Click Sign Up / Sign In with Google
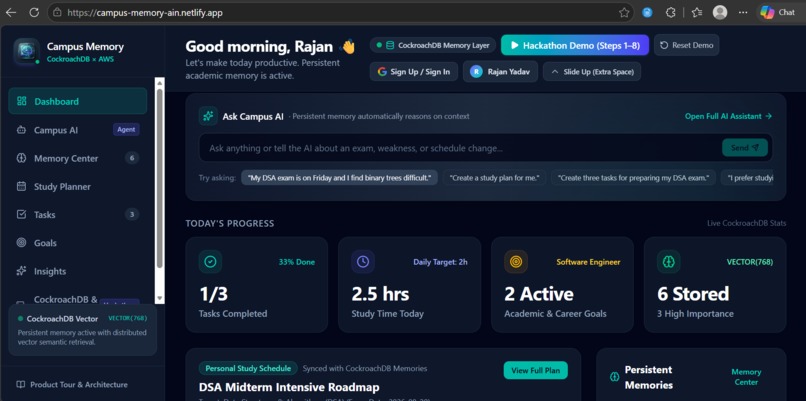Viewport: 806px width, 401px height. (414, 72)
